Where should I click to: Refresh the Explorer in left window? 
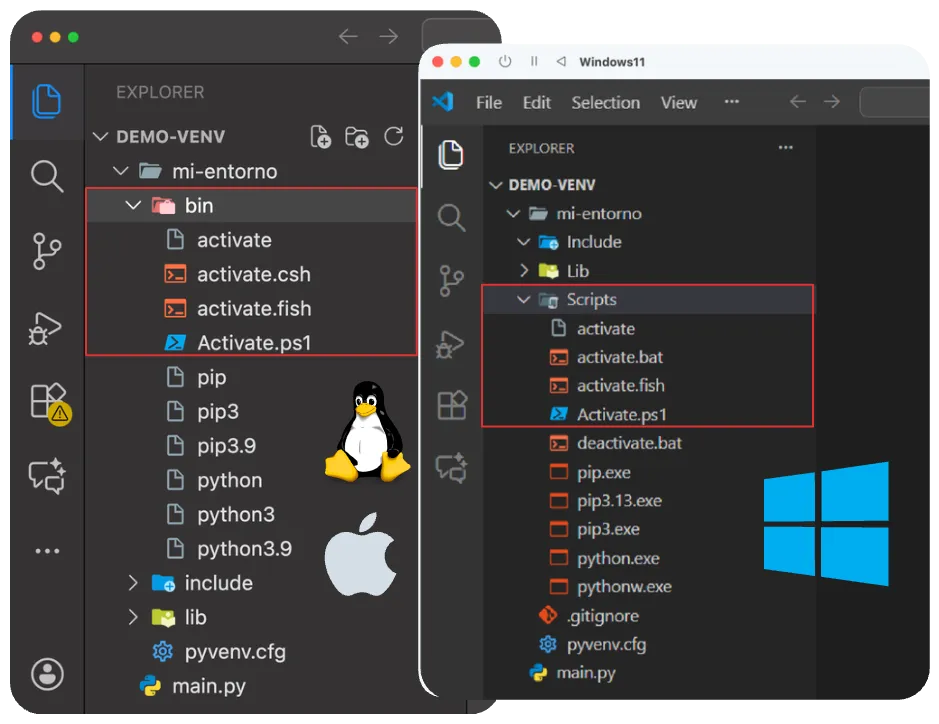click(393, 137)
